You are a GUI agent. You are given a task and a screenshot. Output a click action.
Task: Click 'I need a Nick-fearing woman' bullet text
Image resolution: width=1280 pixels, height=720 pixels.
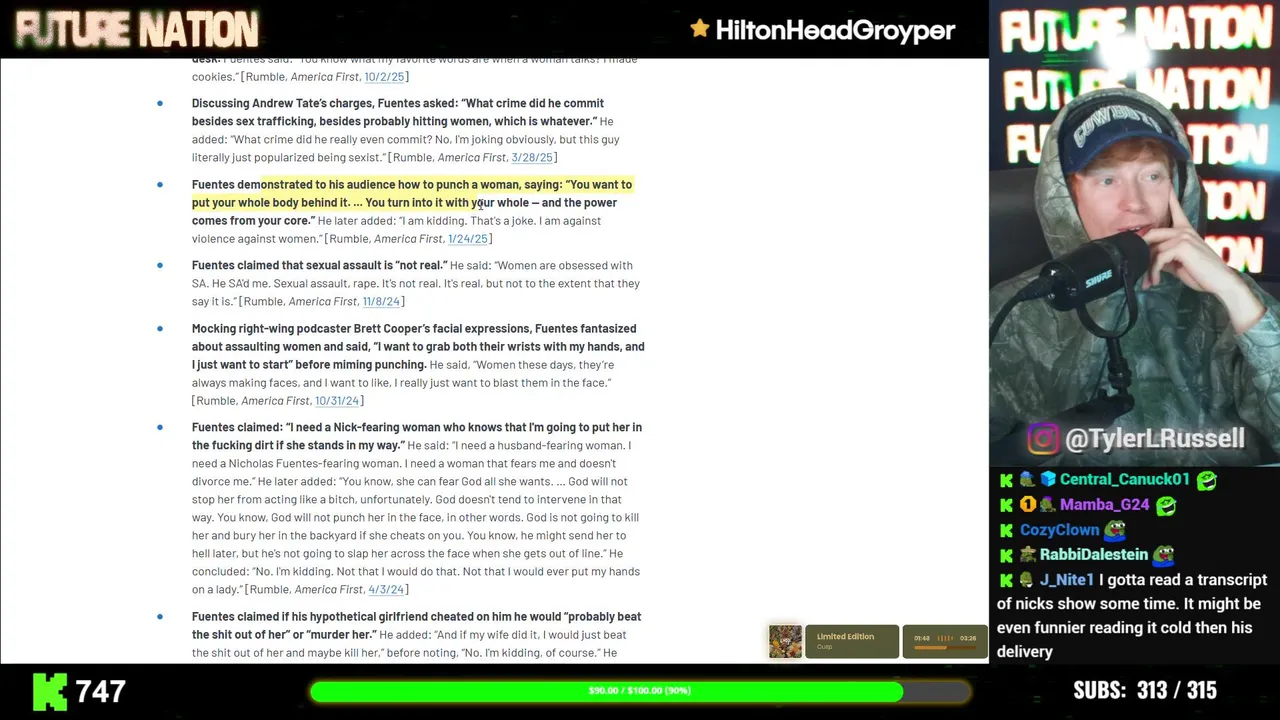click(417, 436)
